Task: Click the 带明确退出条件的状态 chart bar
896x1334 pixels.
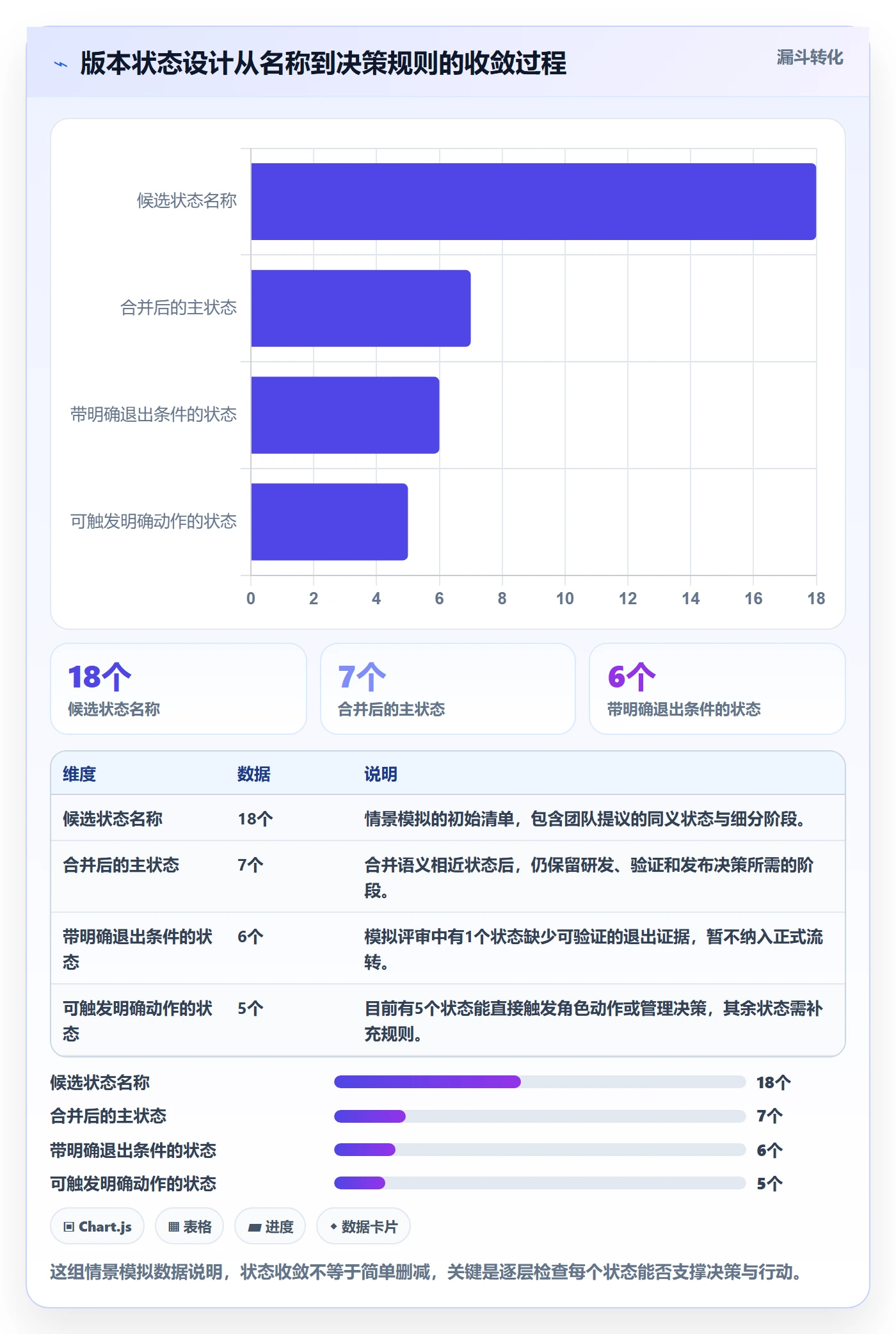Action: [345, 415]
